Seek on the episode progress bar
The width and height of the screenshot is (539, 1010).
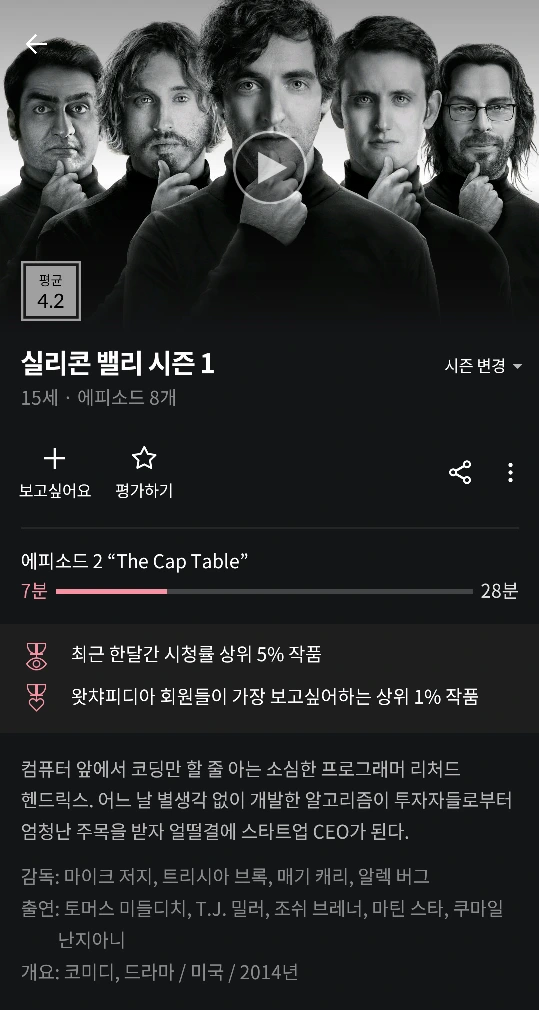tap(264, 591)
